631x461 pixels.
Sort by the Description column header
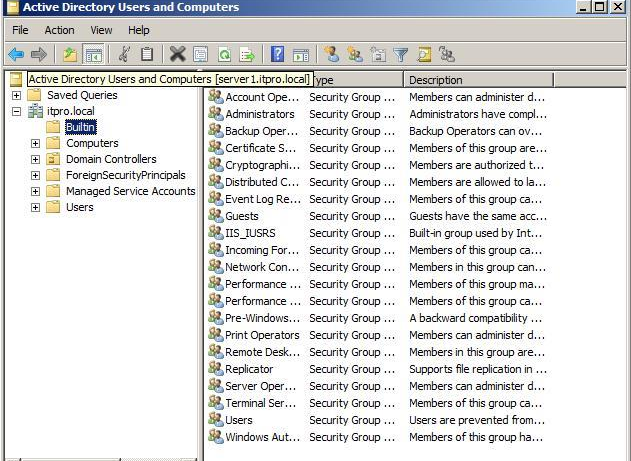coord(478,80)
